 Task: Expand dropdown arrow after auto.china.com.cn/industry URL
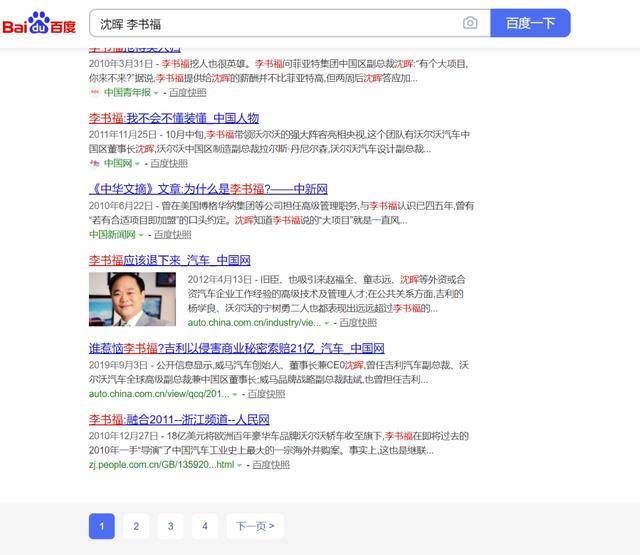click(327, 323)
